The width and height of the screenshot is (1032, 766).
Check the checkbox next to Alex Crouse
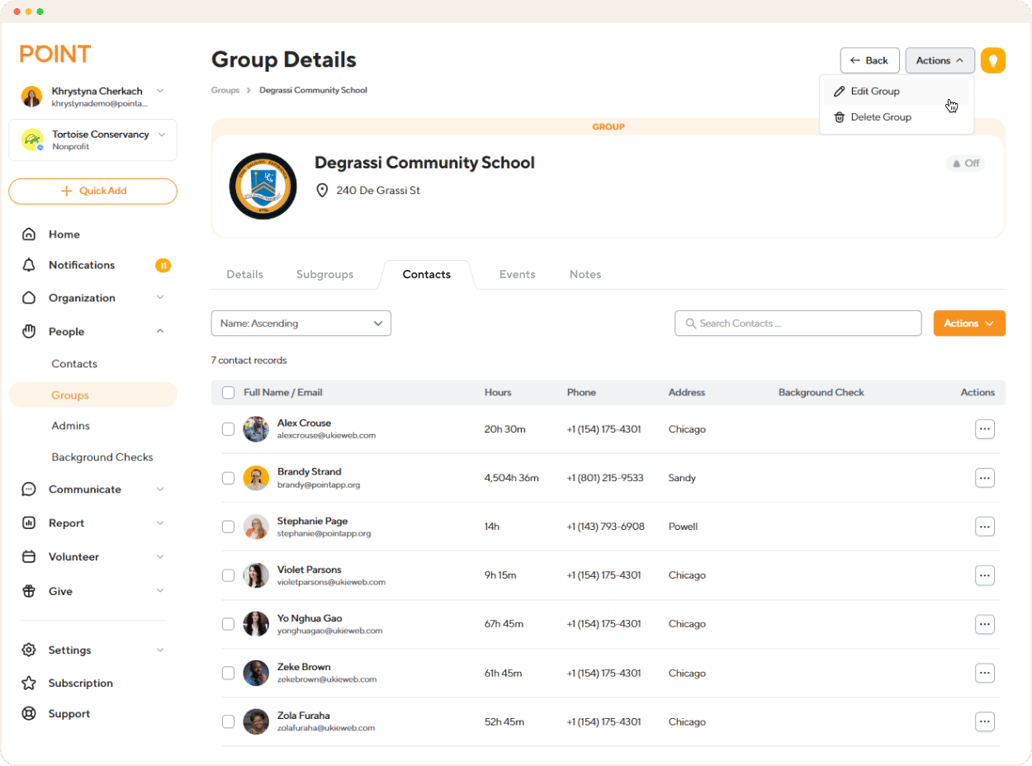tap(227, 429)
